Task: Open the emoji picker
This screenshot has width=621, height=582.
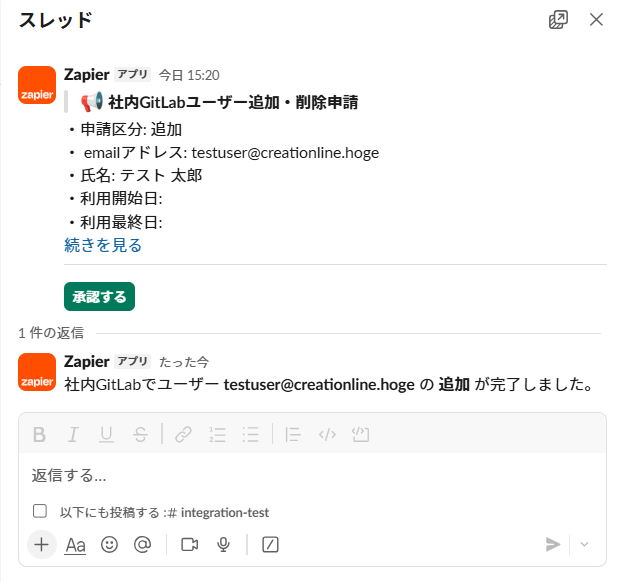Action: tap(110, 545)
